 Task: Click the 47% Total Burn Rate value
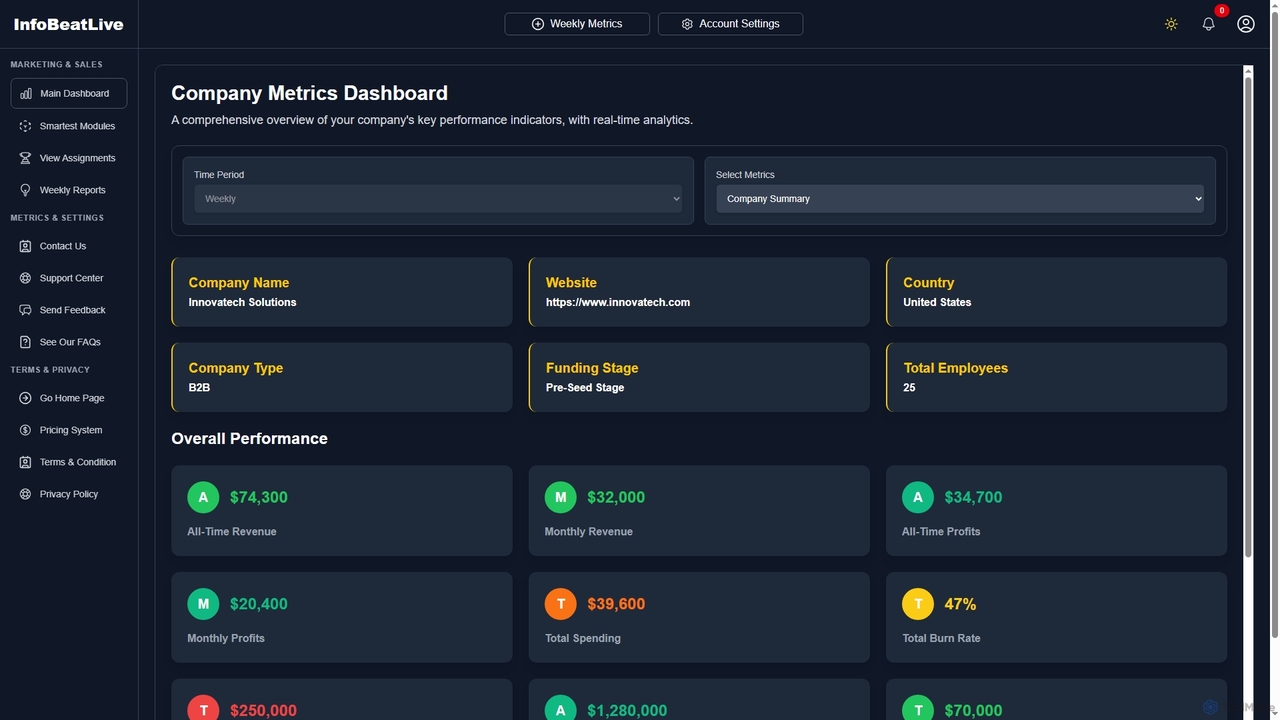click(x=961, y=604)
